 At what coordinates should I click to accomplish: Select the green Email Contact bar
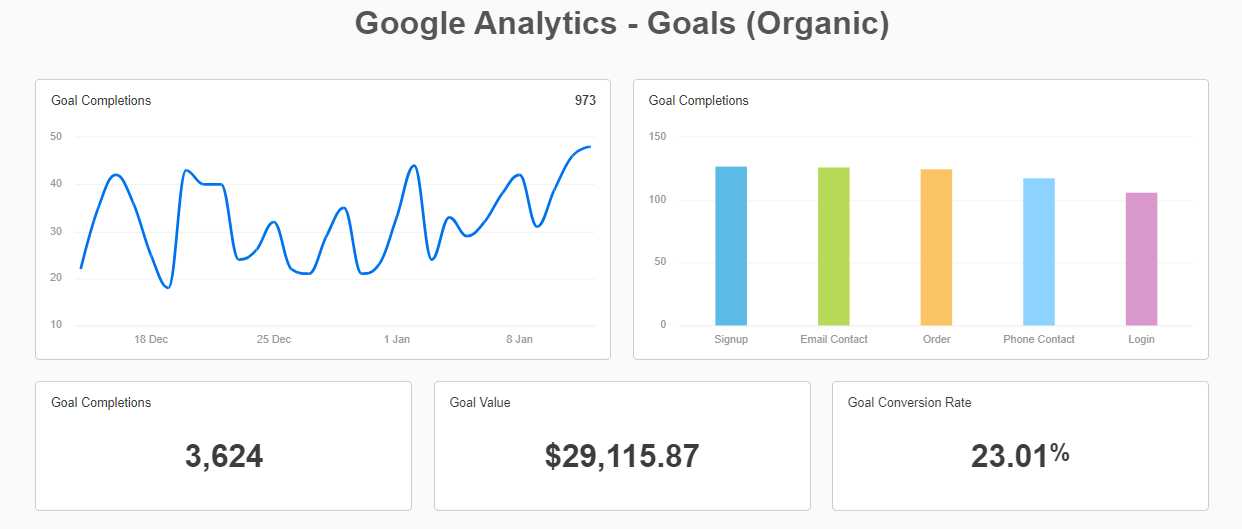[833, 246]
